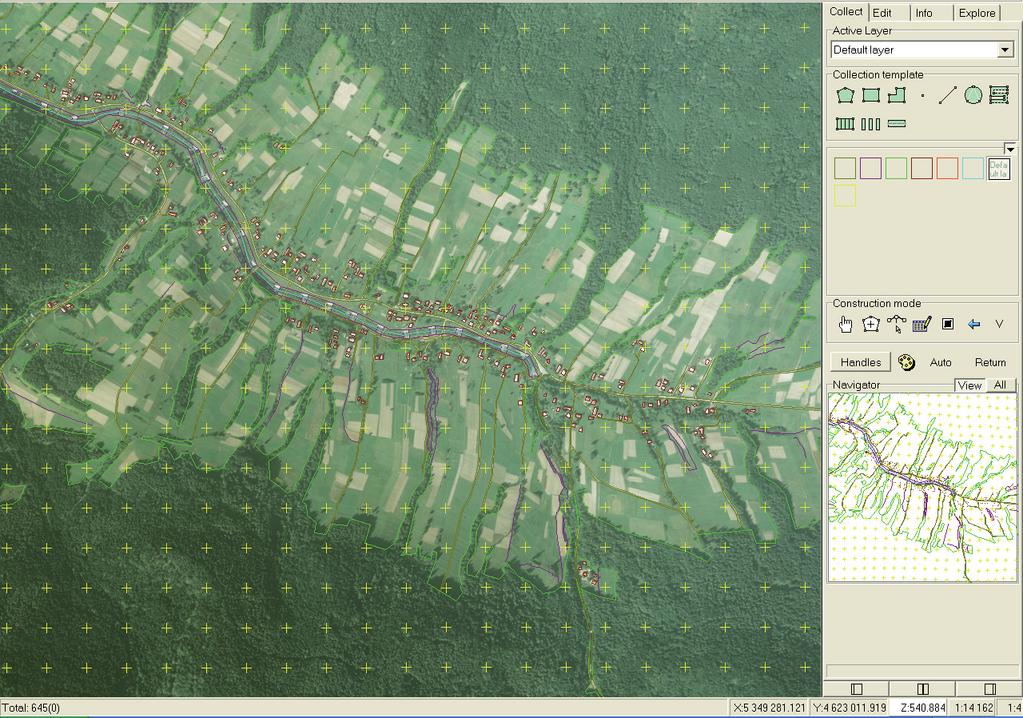Viewport: 1023px width, 718px height.
Task: Select the point collection template
Action: 923,96
